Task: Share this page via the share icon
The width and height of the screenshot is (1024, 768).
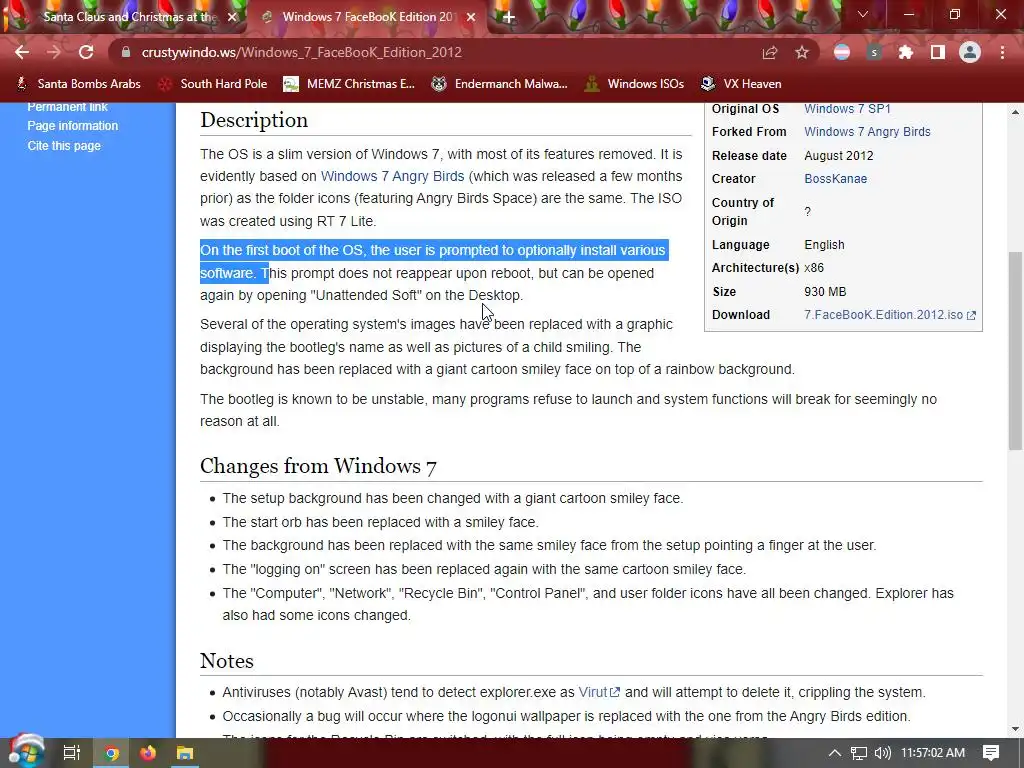Action: click(770, 52)
